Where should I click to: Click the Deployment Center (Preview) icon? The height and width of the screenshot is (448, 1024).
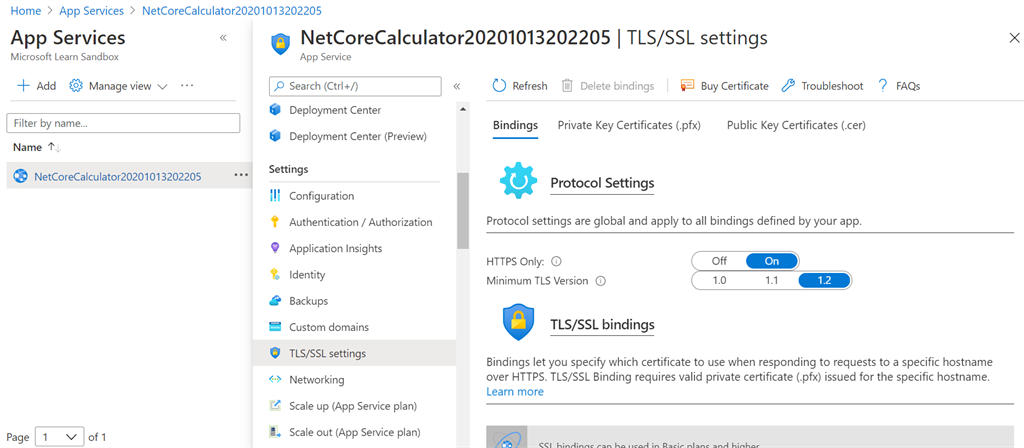[x=275, y=136]
